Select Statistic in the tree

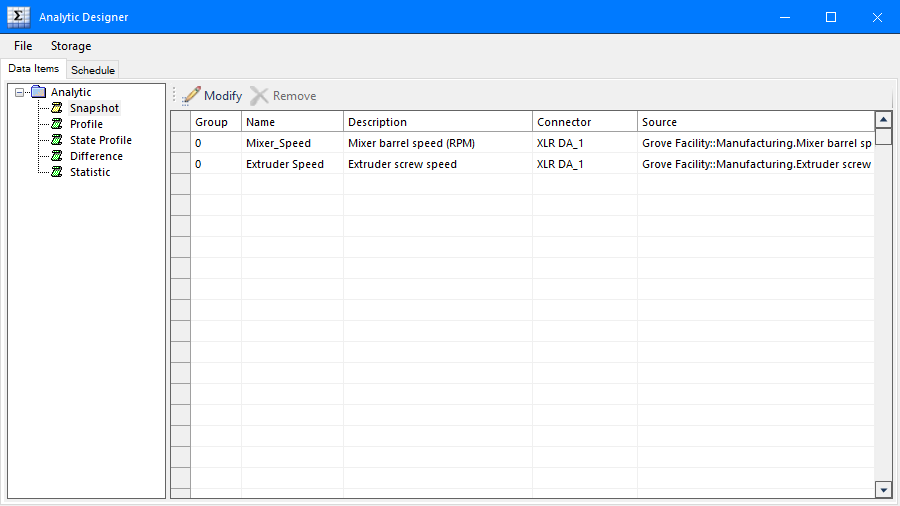tap(90, 172)
